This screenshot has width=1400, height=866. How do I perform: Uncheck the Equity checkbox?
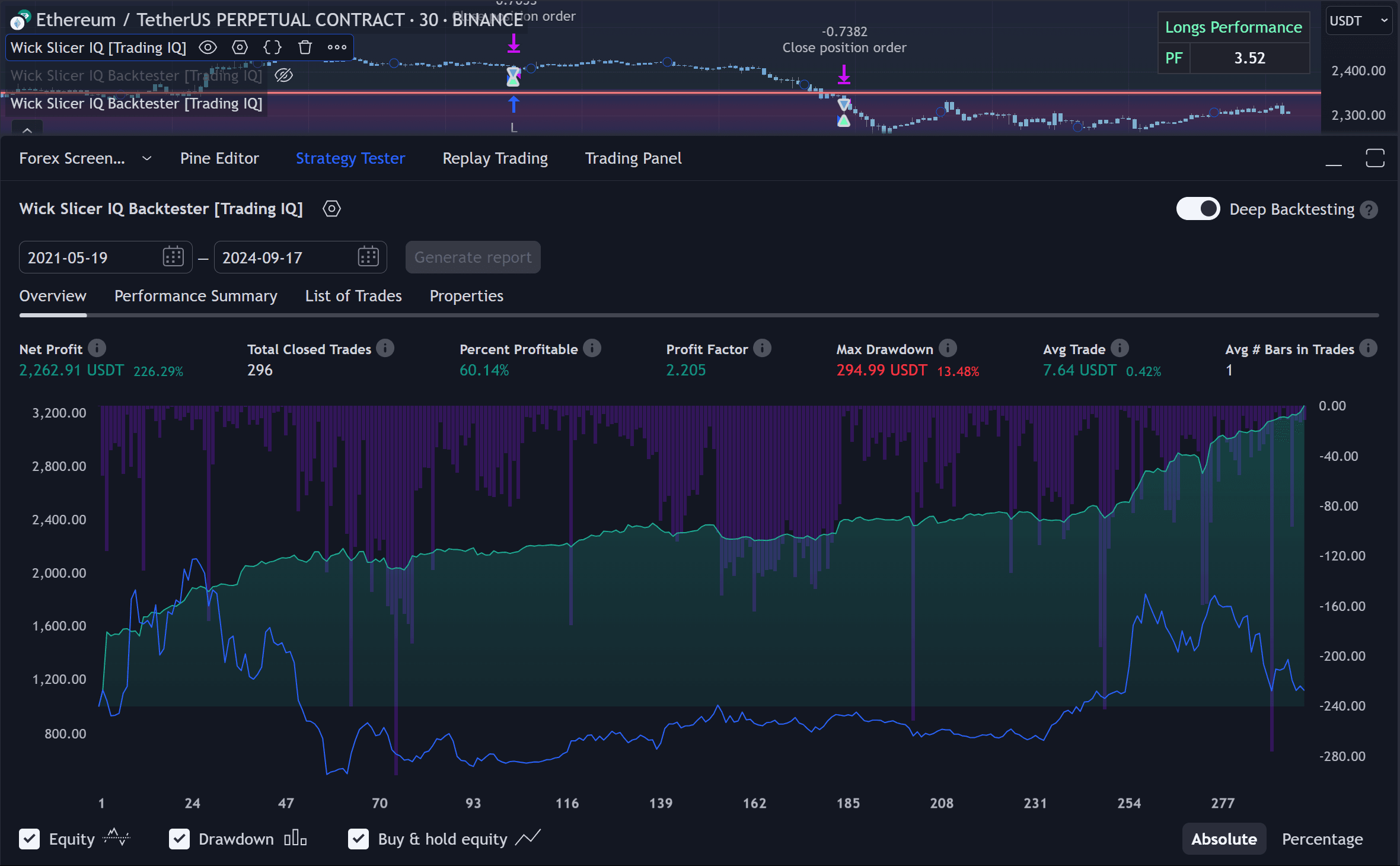(30, 839)
